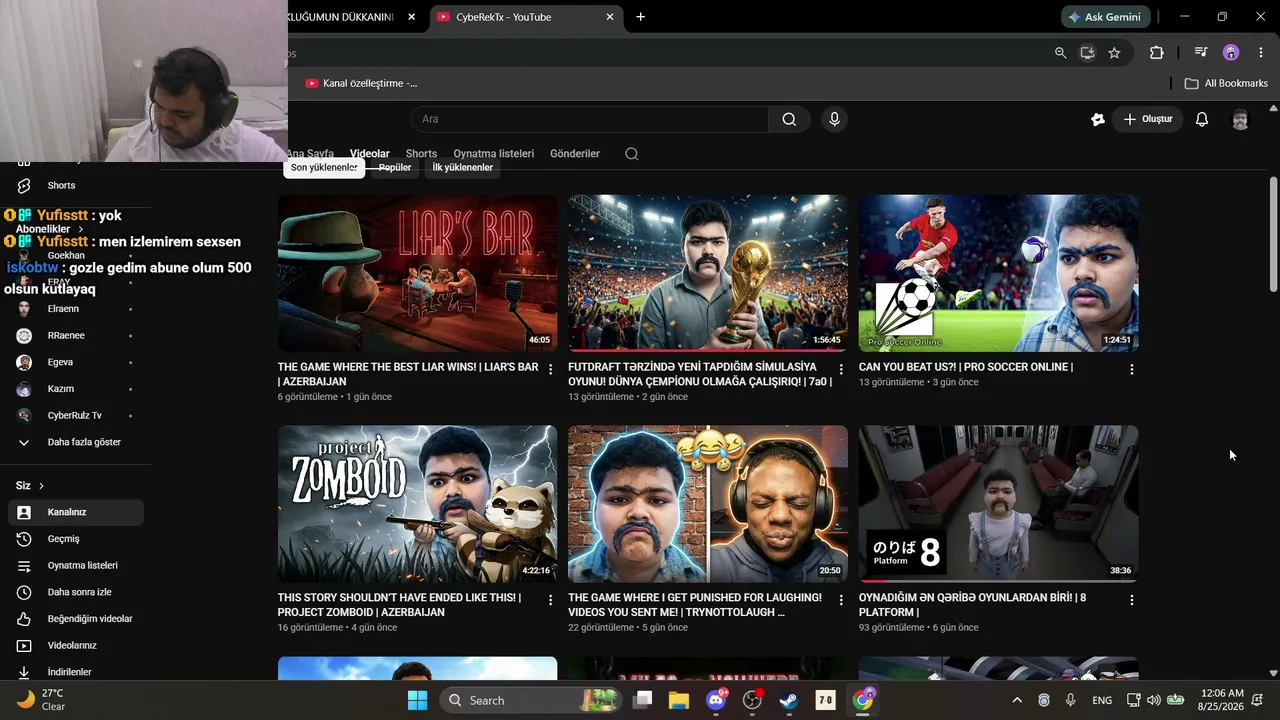Click the zoom magnifier icon in address bar
The image size is (1280, 720).
[1061, 53]
